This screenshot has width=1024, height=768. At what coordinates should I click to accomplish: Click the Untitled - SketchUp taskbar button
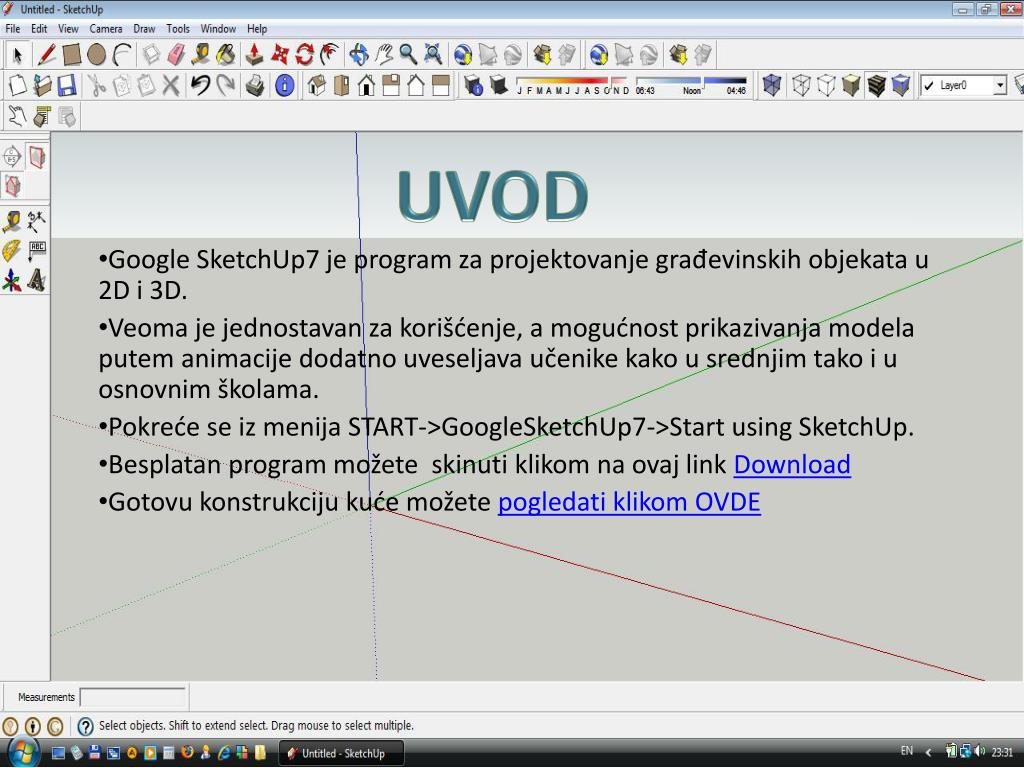point(342,753)
